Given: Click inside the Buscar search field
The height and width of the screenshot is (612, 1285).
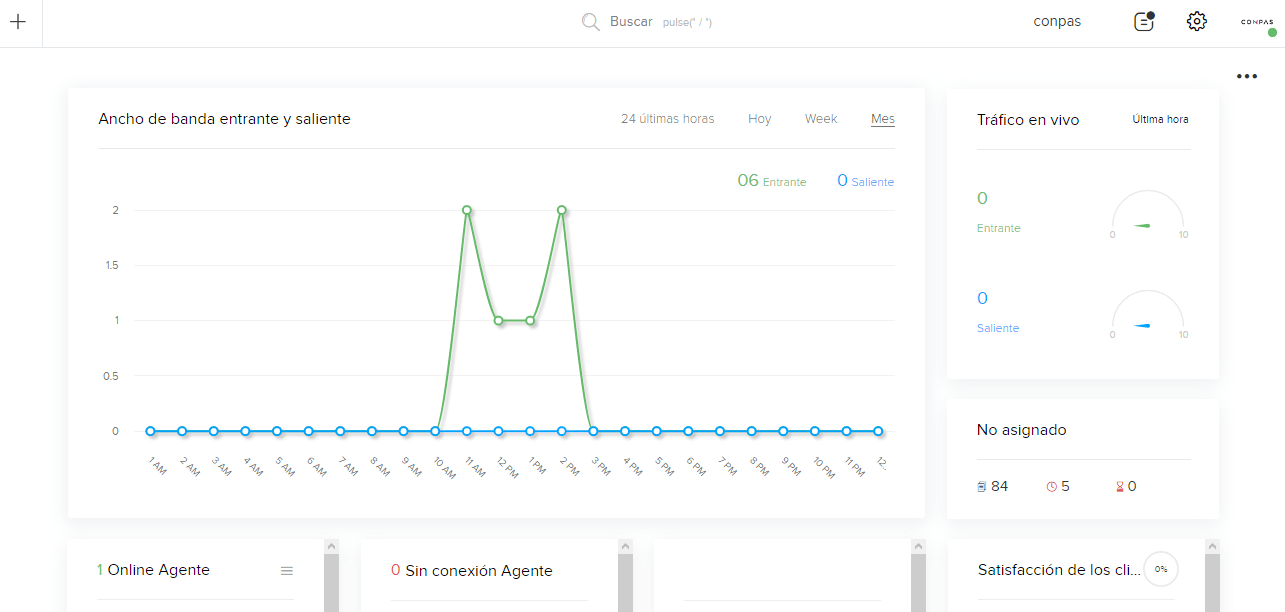Looking at the screenshot, I should [660, 22].
